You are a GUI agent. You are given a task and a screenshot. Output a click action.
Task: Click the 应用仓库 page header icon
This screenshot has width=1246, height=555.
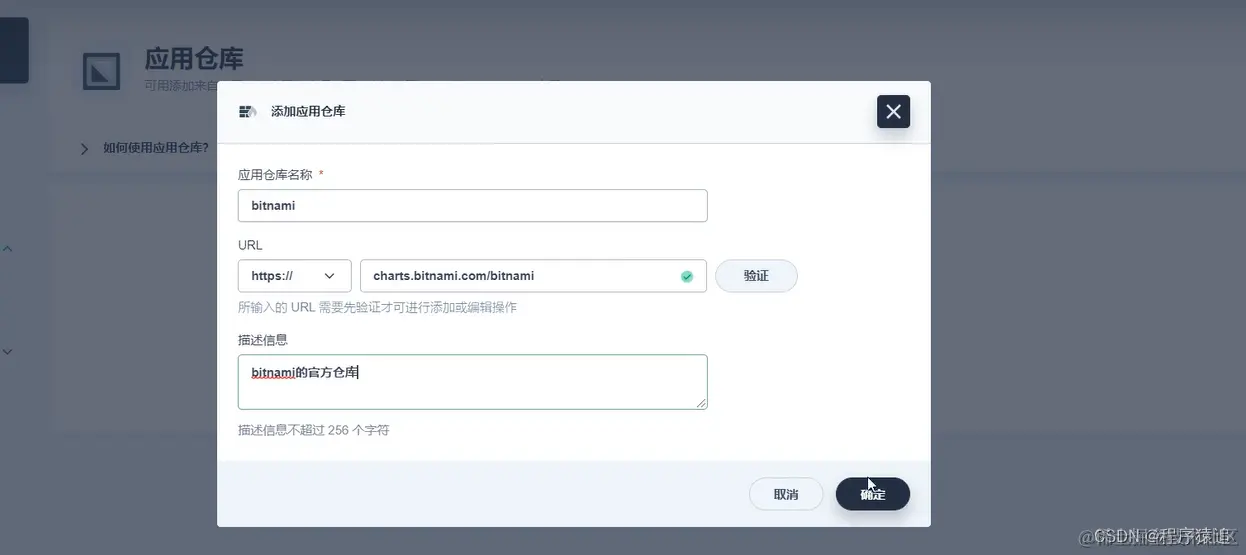[x=101, y=70]
